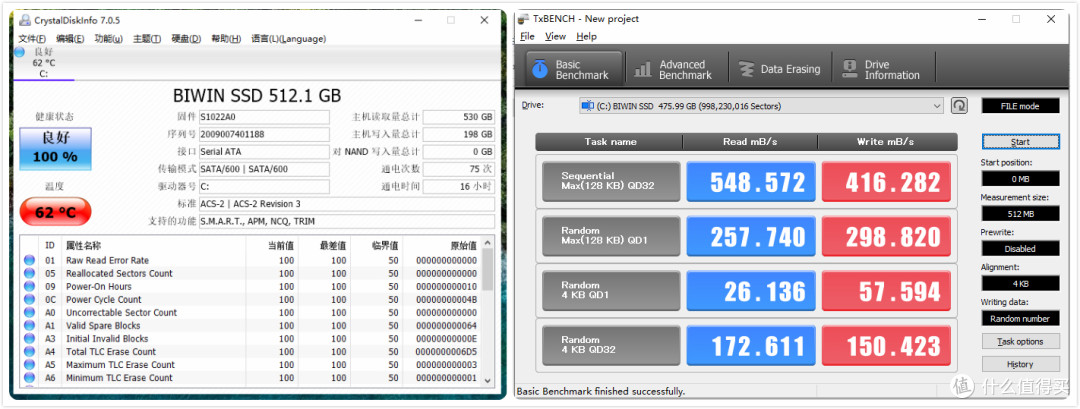The height and width of the screenshot is (409, 1080).
Task: Open the 主题(T) menu in CrystalDiskInfo
Action: [147, 39]
